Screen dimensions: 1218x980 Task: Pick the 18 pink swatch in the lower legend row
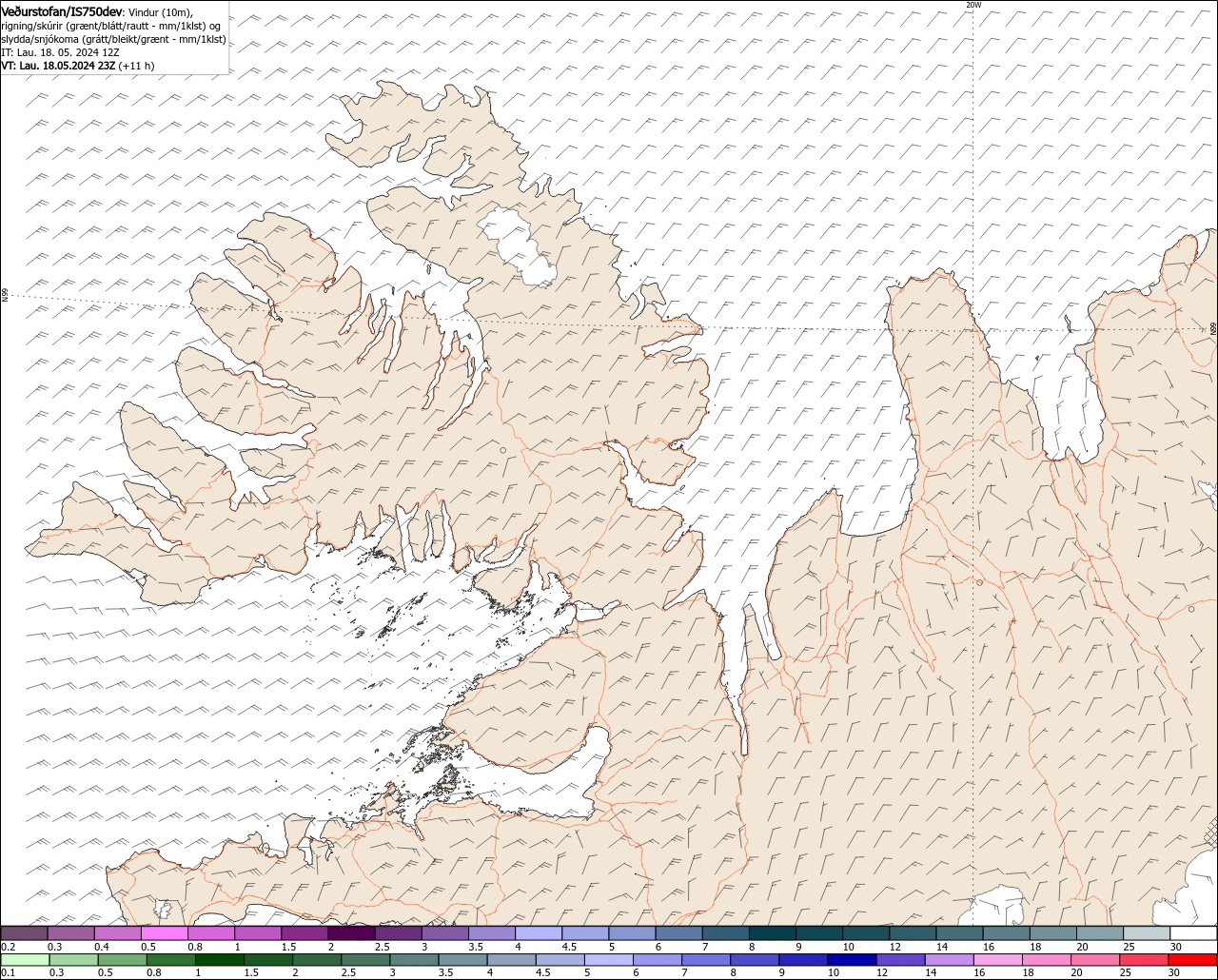click(1047, 960)
